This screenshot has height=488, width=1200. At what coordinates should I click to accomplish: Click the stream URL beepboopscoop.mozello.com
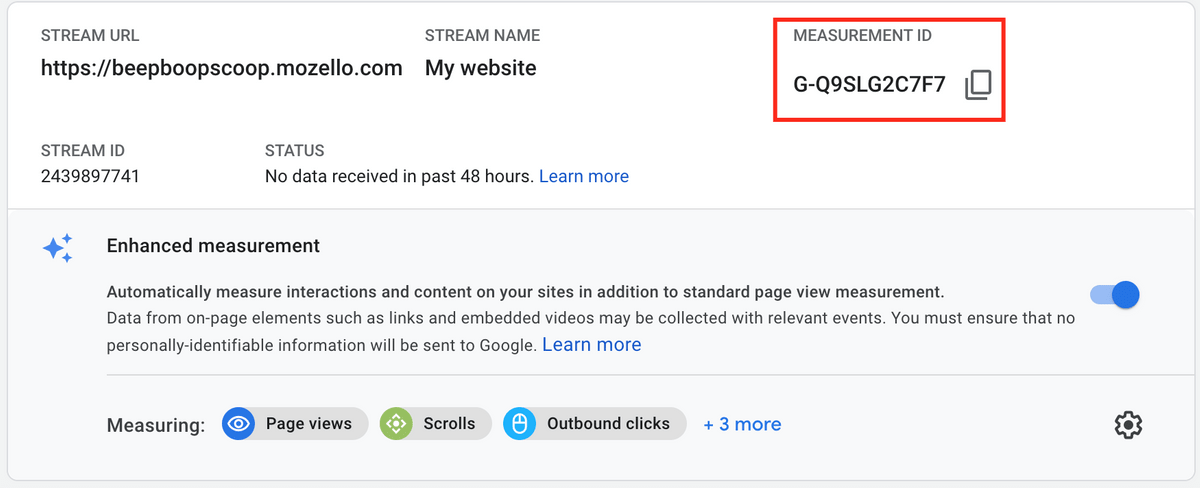(x=222, y=68)
